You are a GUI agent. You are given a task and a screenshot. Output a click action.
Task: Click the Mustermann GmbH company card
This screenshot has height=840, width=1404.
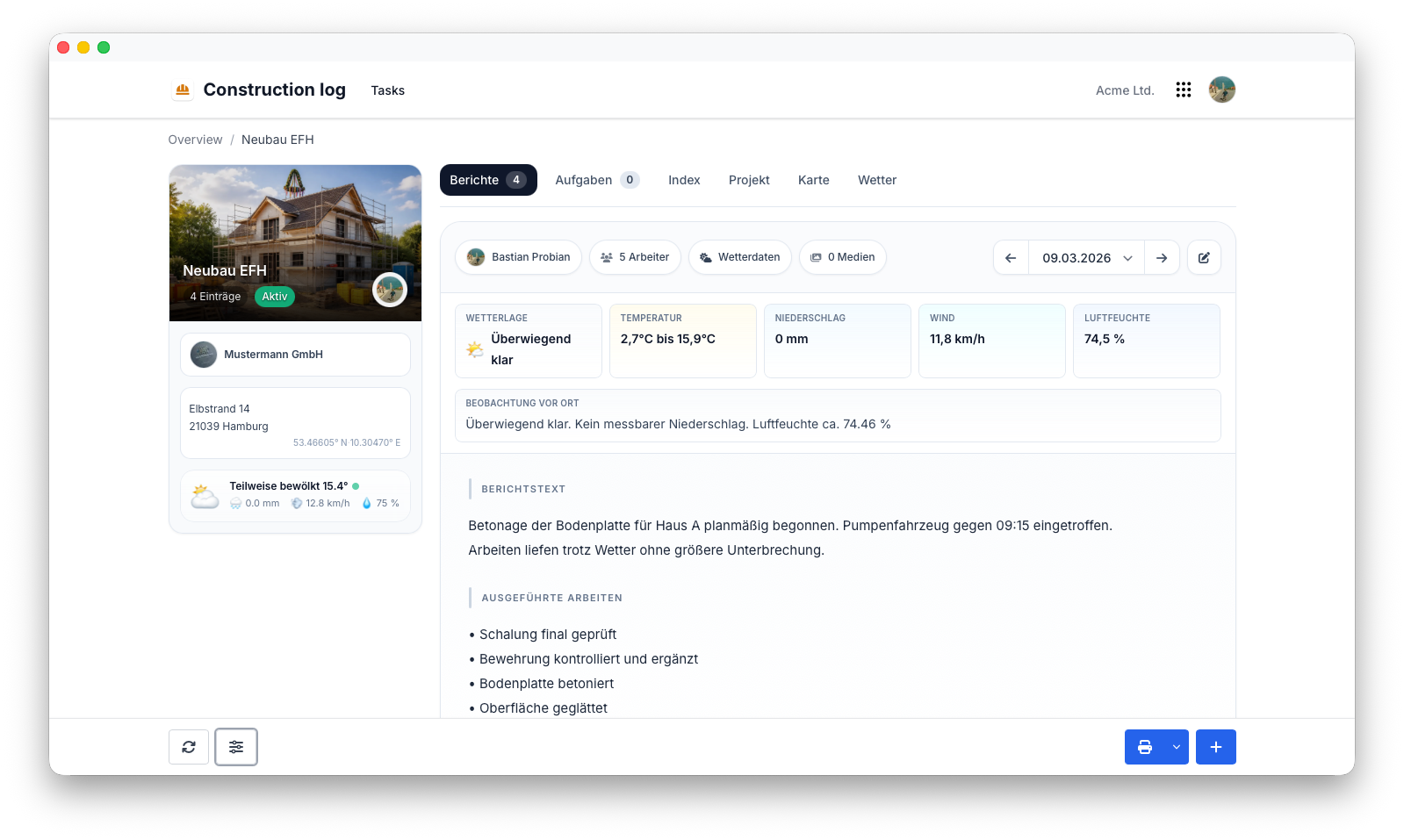(x=295, y=355)
